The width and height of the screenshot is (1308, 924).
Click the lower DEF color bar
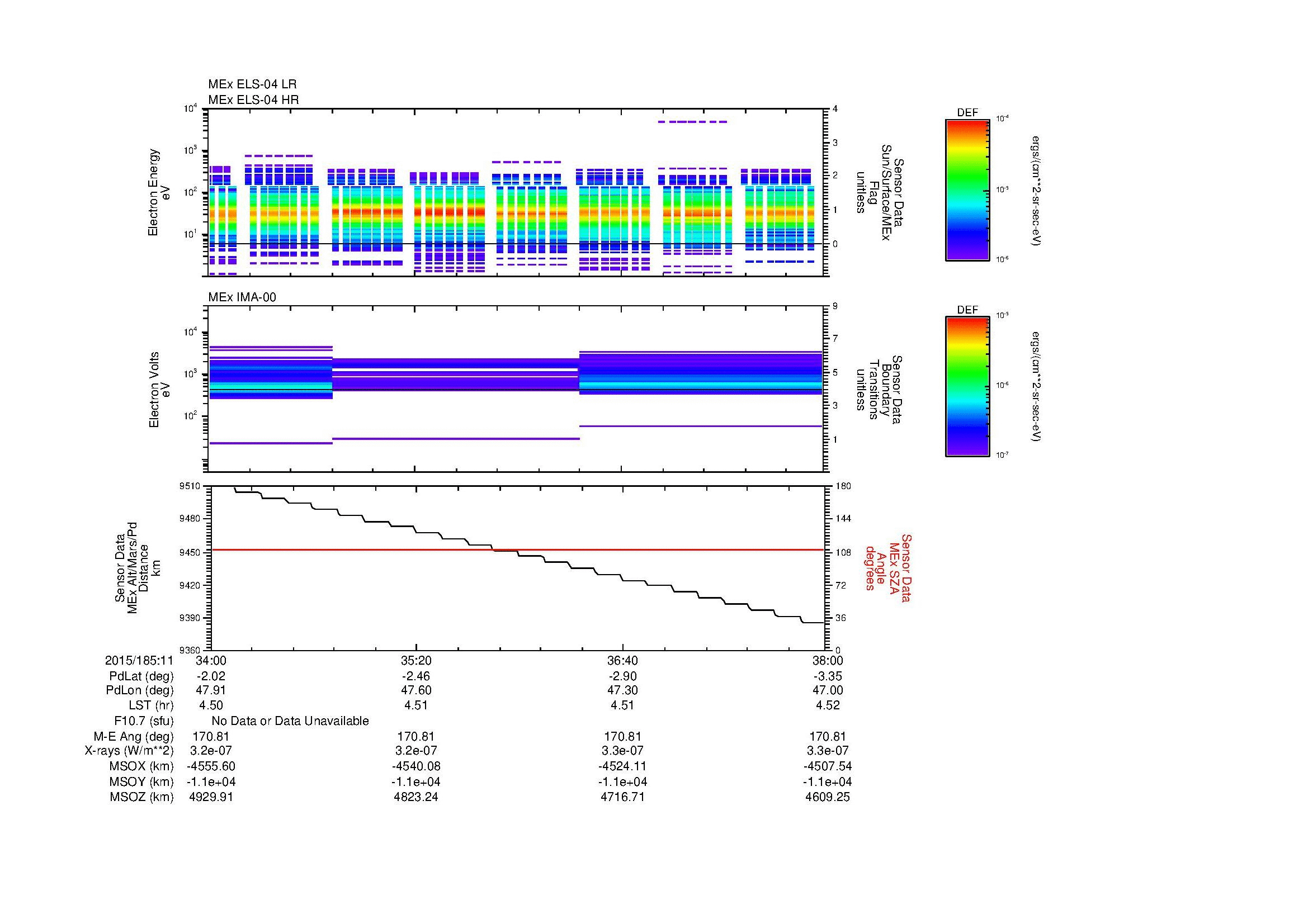[x=967, y=387]
